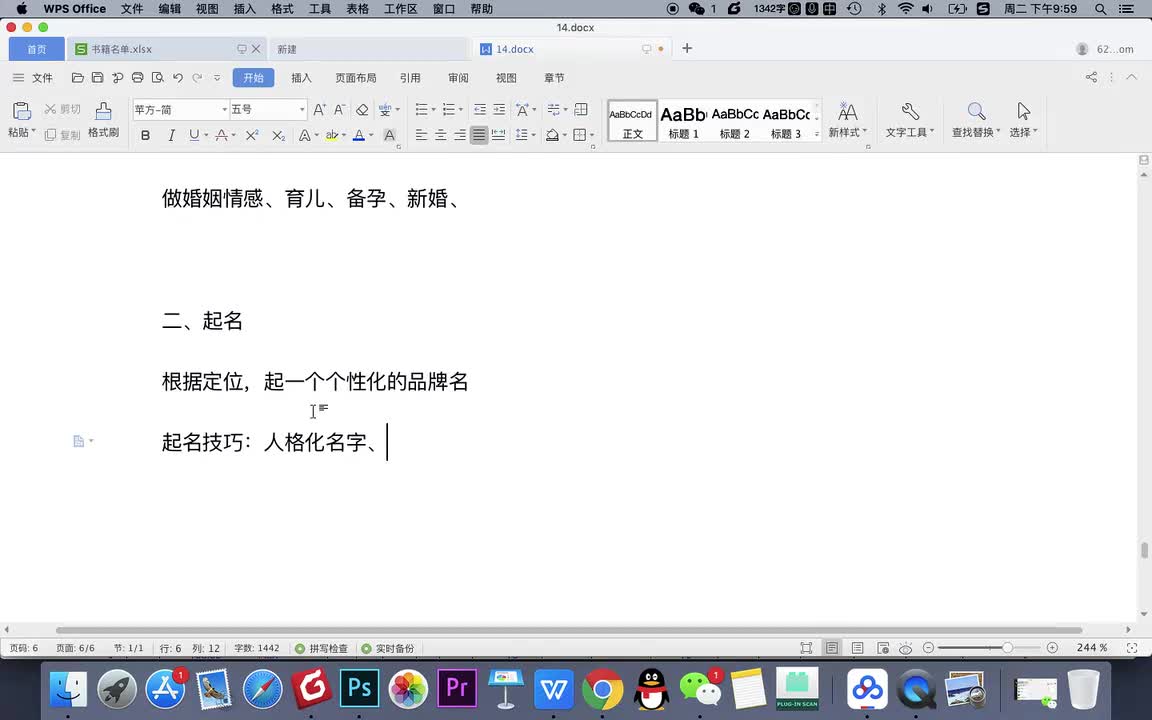Clear formatting with the eraser icon
Screen dimensions: 1152x720
(x=362, y=109)
